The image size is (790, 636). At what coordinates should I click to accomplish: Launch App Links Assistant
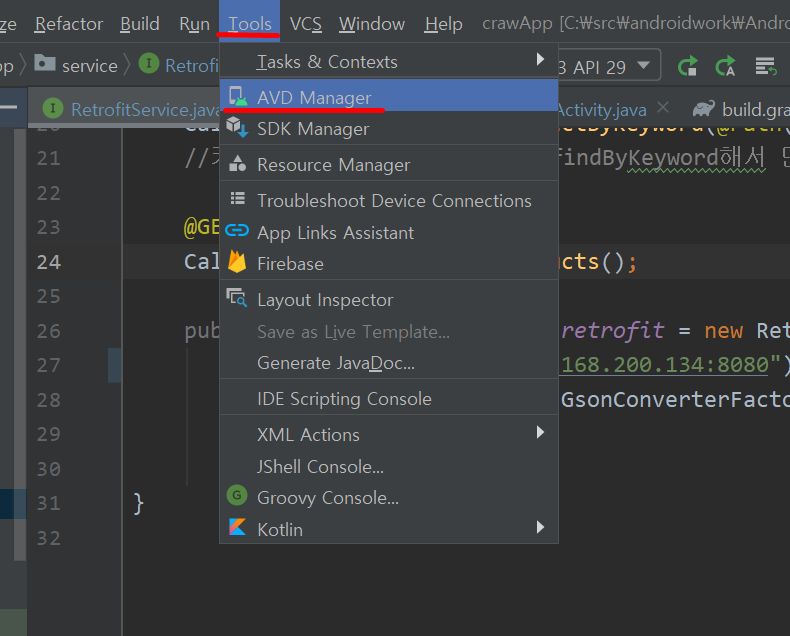[x=389, y=232]
